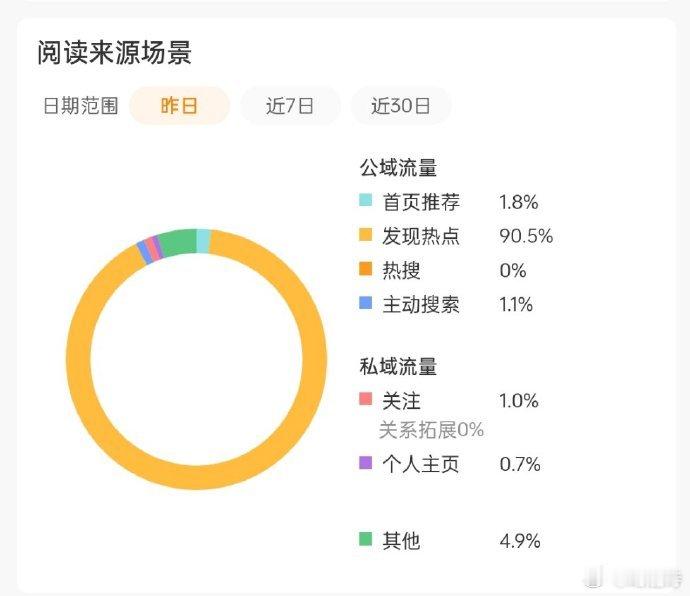Click the blue 主动搜索 legend swatch

point(365,302)
